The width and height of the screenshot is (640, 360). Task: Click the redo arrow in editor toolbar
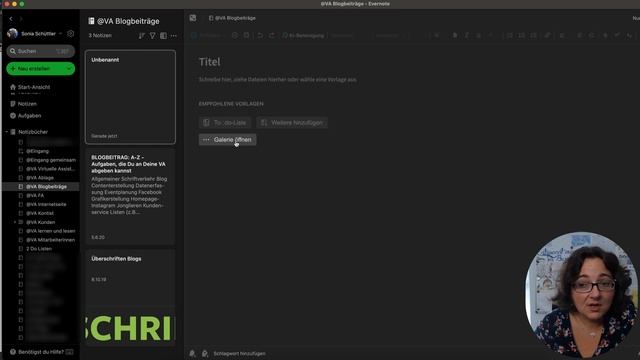[x=271, y=36]
